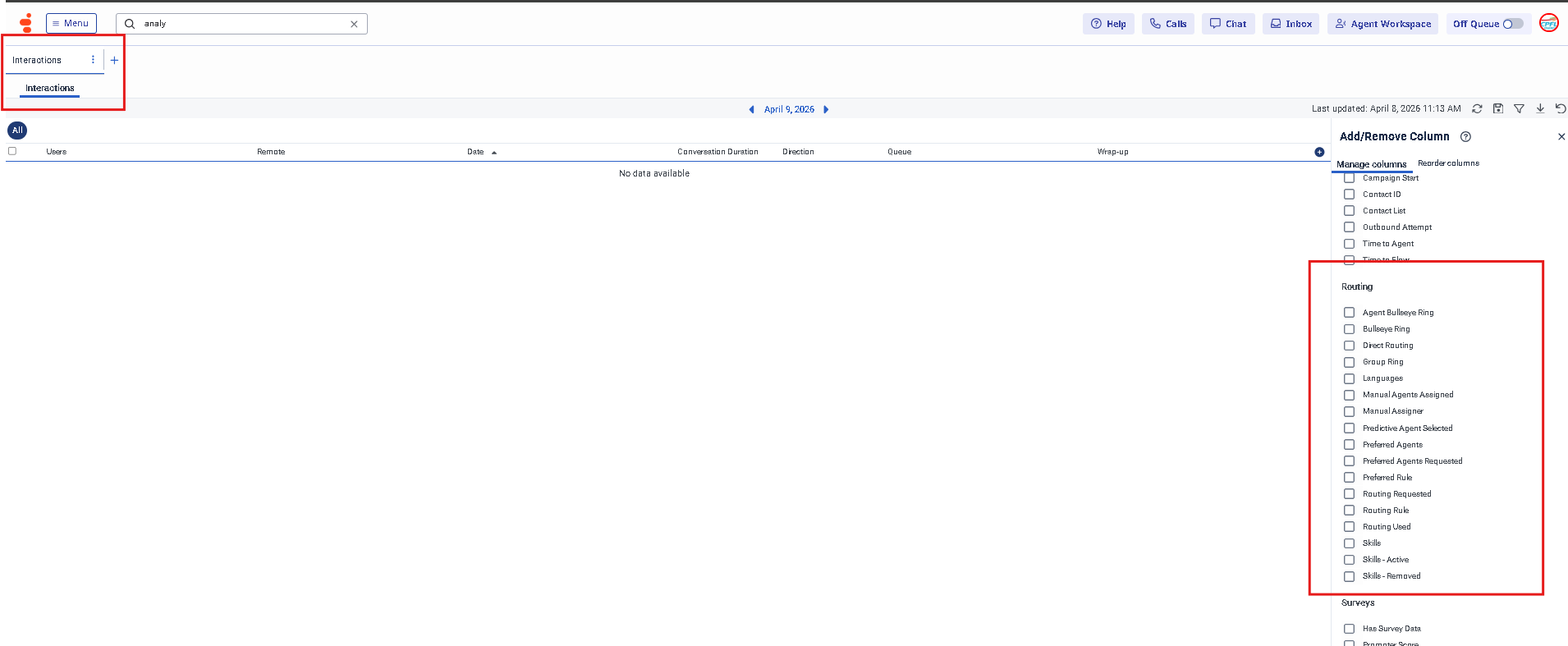Check the Campaign Start column
The image size is (1568, 646).
coord(1349,178)
